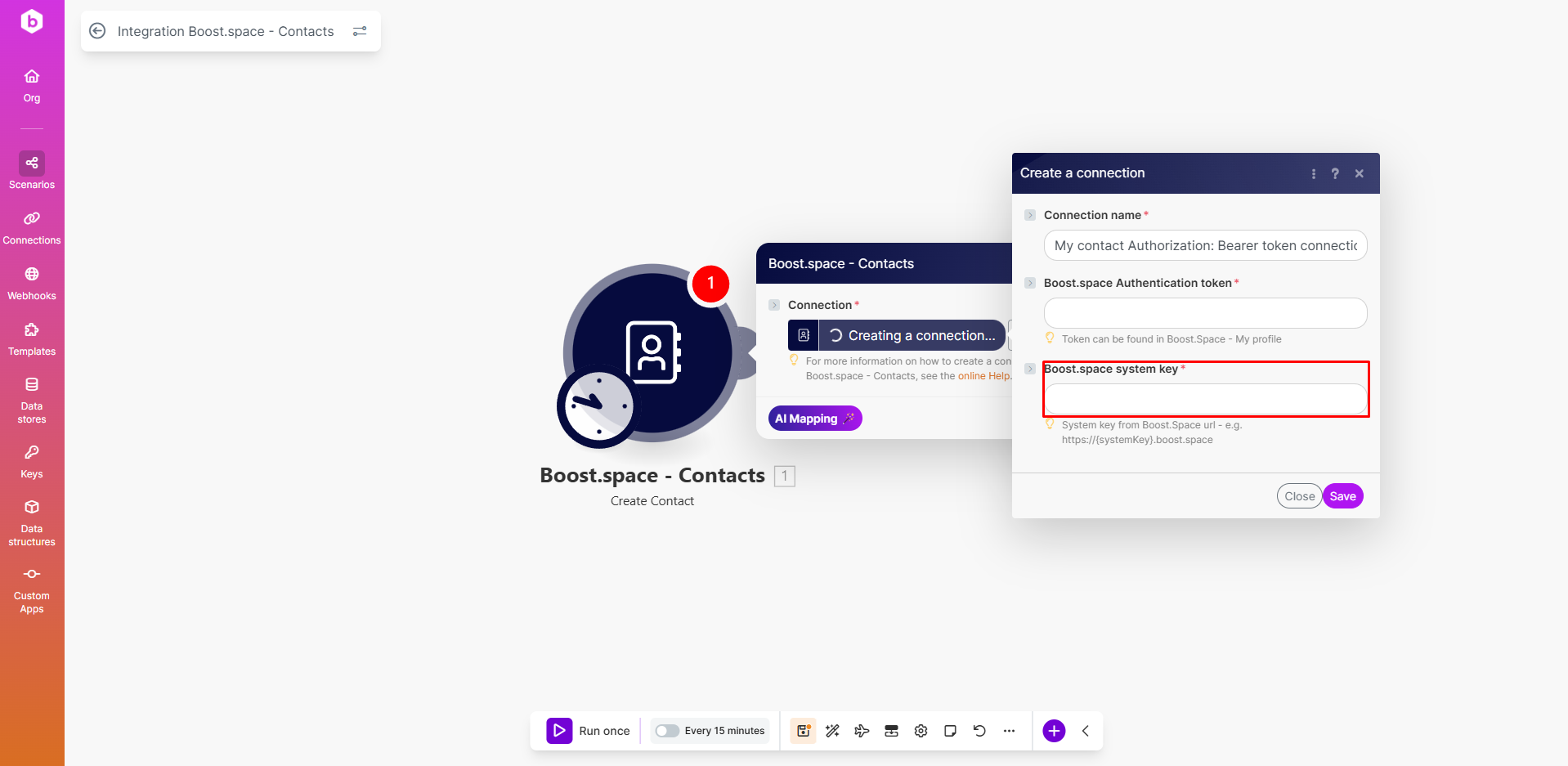Click the notes sticky icon in toolbar

(950, 731)
